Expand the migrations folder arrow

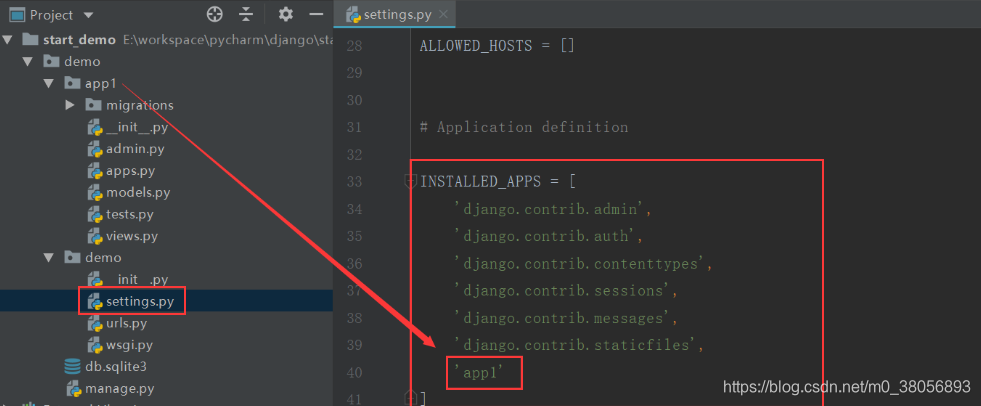pyautogui.click(x=70, y=105)
